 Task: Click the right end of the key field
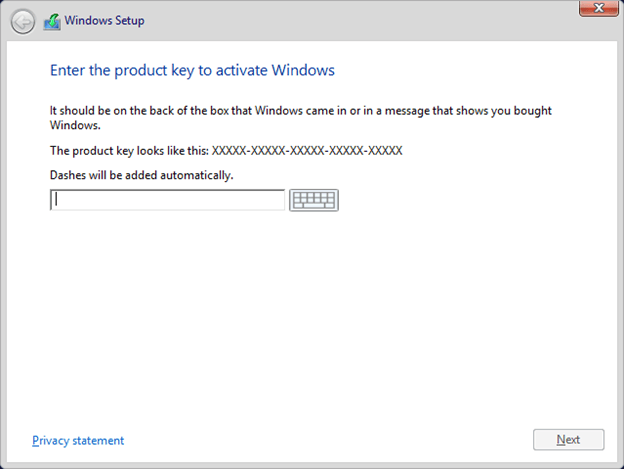pyautogui.click(x=275, y=200)
